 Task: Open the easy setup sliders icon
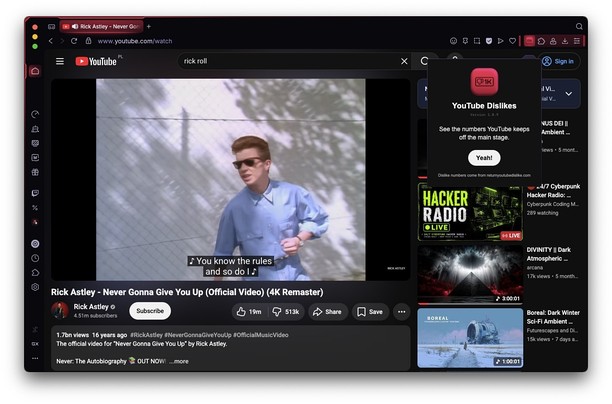[x=577, y=41]
